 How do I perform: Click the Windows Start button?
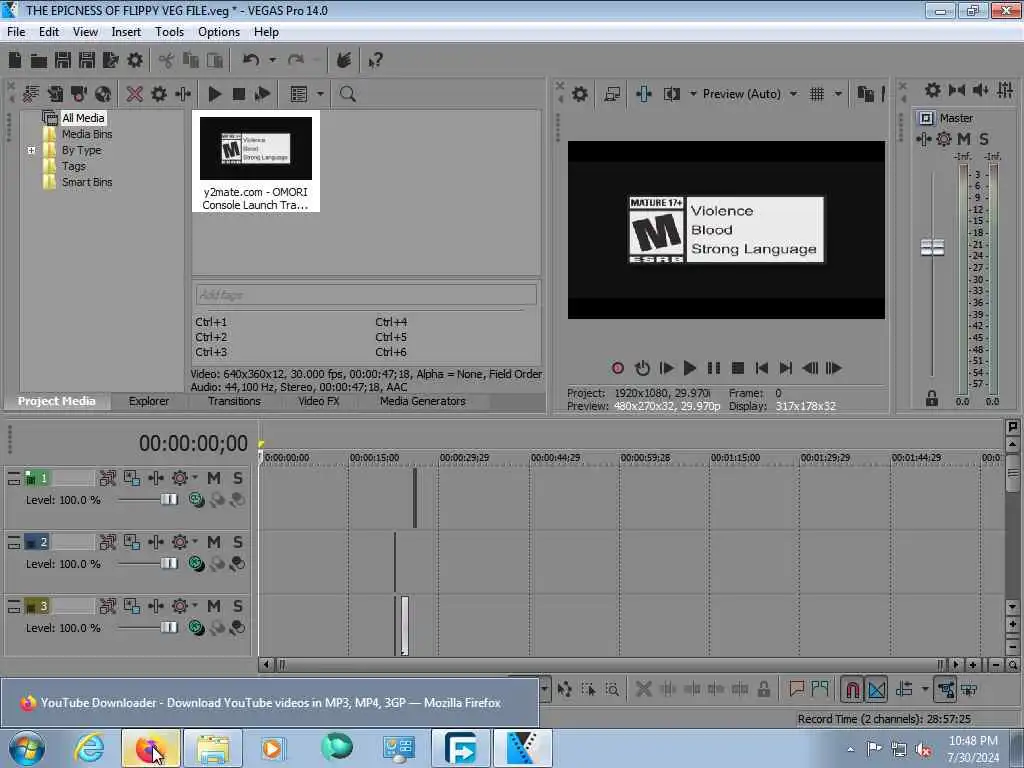(26, 748)
